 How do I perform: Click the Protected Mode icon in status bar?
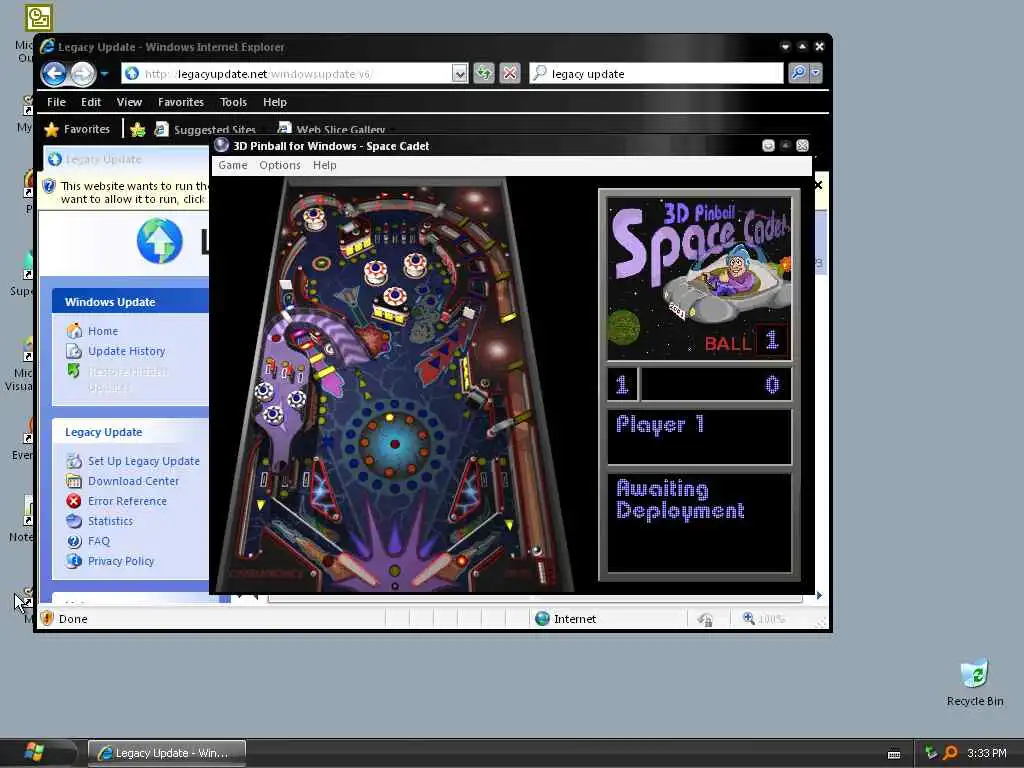705,619
